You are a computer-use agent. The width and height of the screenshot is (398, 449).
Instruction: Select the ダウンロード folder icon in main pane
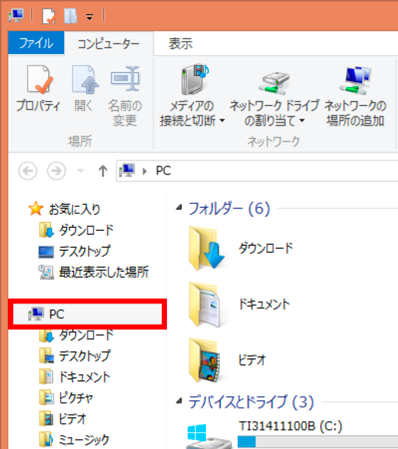[x=206, y=248]
